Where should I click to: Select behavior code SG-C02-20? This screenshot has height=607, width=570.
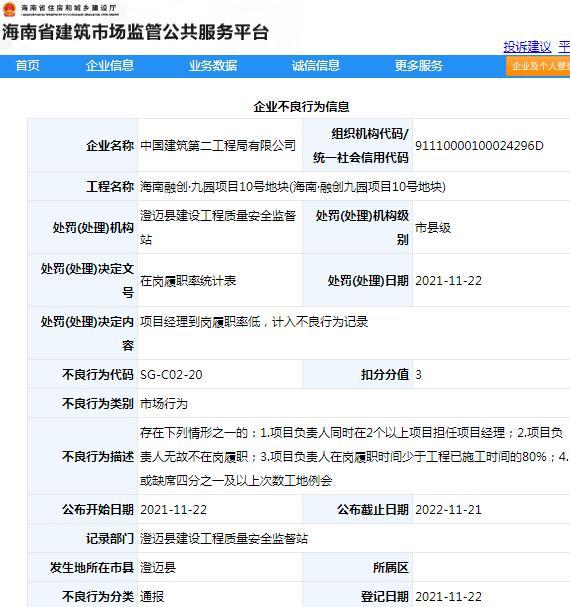coord(171,375)
